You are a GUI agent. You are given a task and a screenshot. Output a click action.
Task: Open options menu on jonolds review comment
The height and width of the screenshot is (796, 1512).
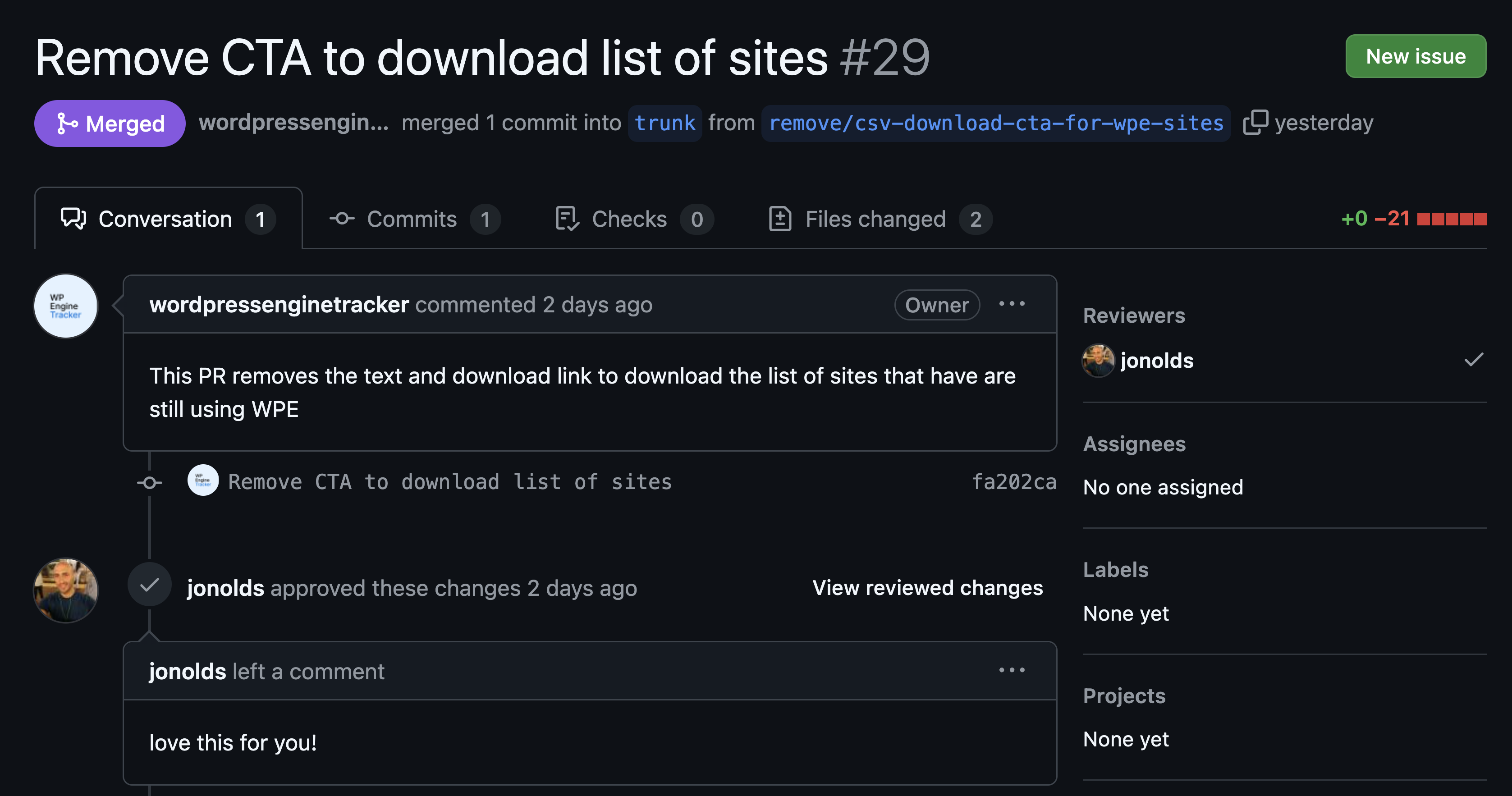1011,670
